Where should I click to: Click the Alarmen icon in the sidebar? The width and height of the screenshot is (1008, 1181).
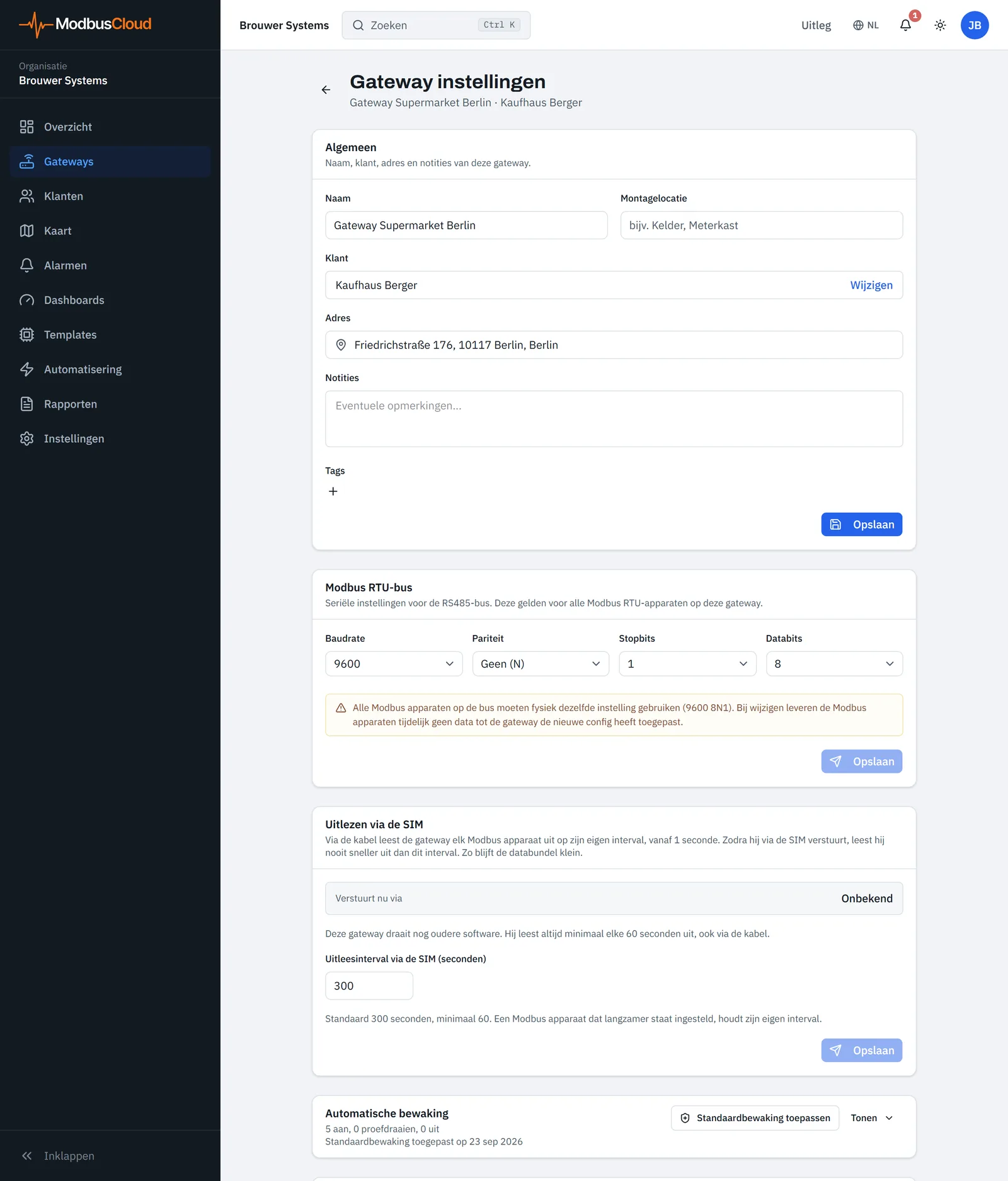point(26,265)
